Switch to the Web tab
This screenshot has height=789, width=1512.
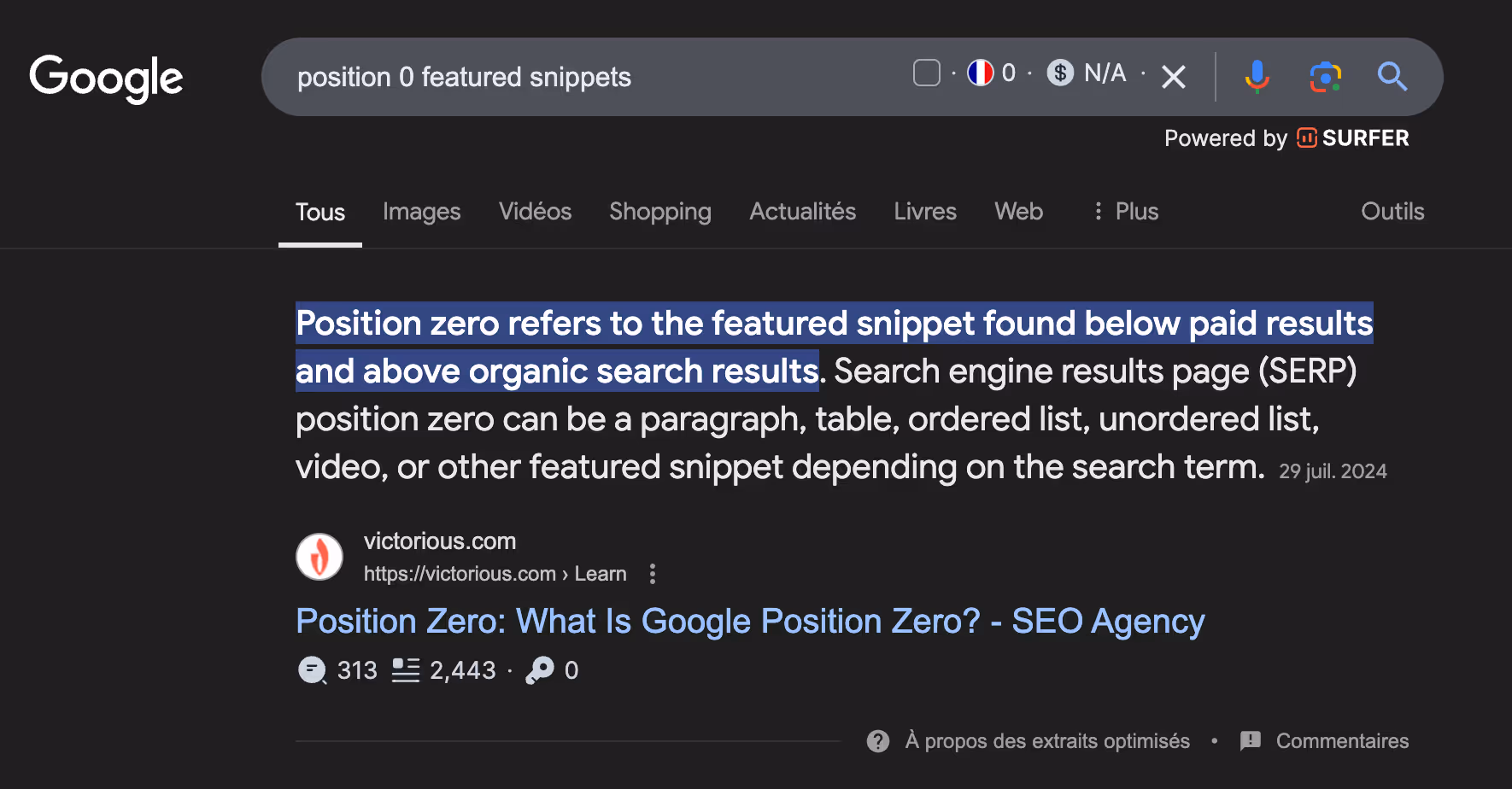pyautogui.click(x=1019, y=212)
